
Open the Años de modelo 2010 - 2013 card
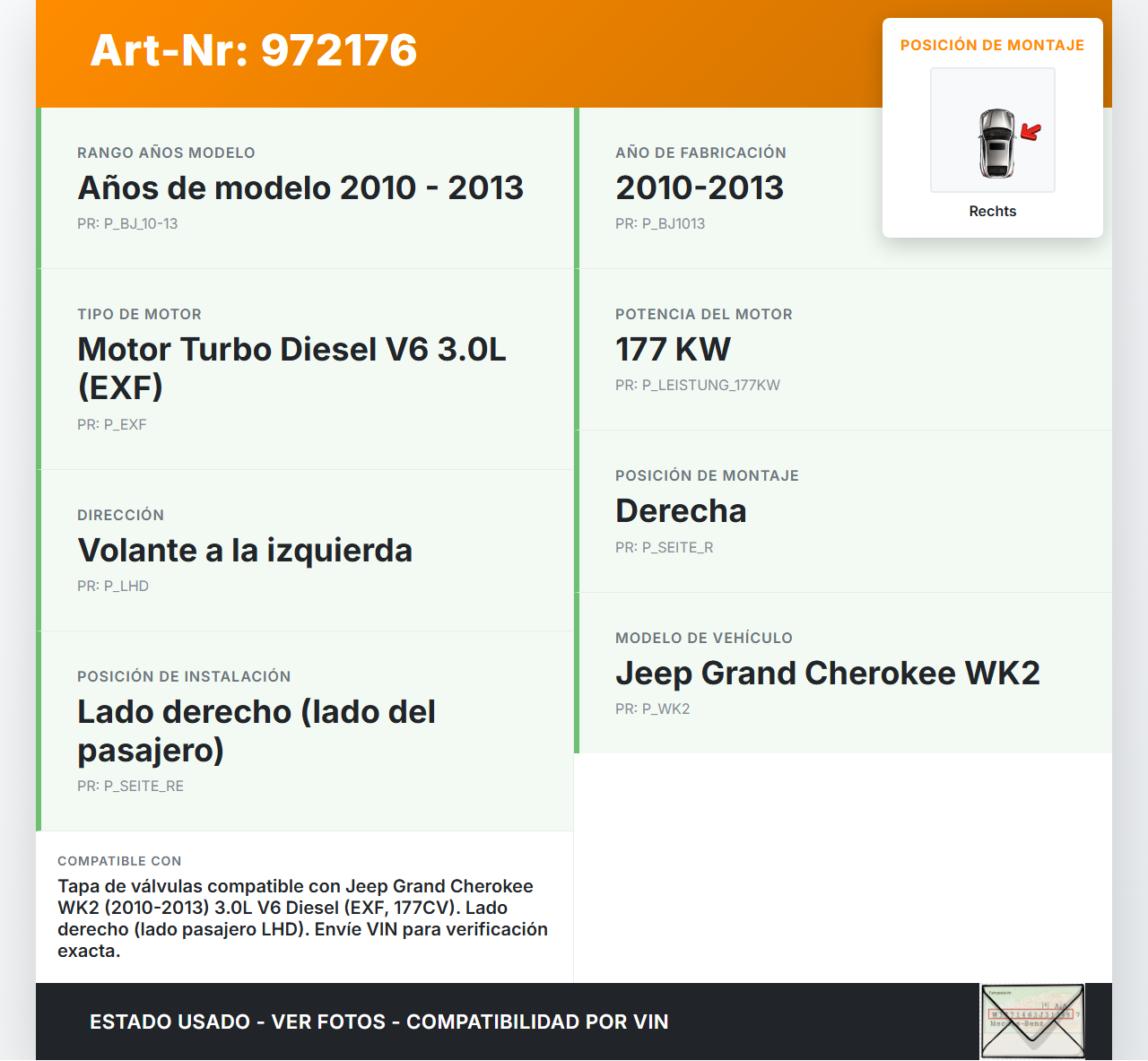click(300, 188)
